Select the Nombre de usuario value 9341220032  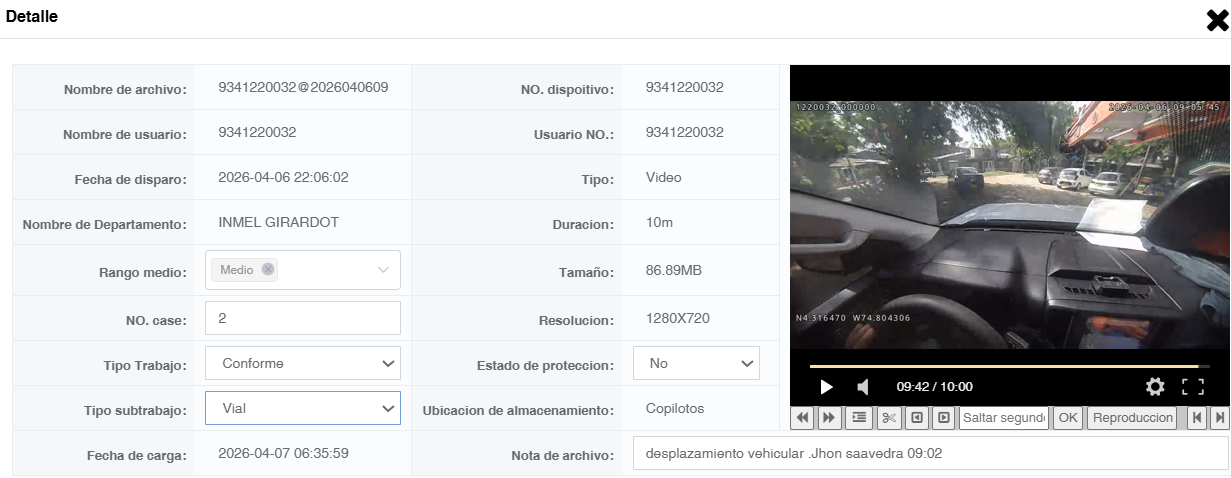pyautogui.click(x=257, y=132)
